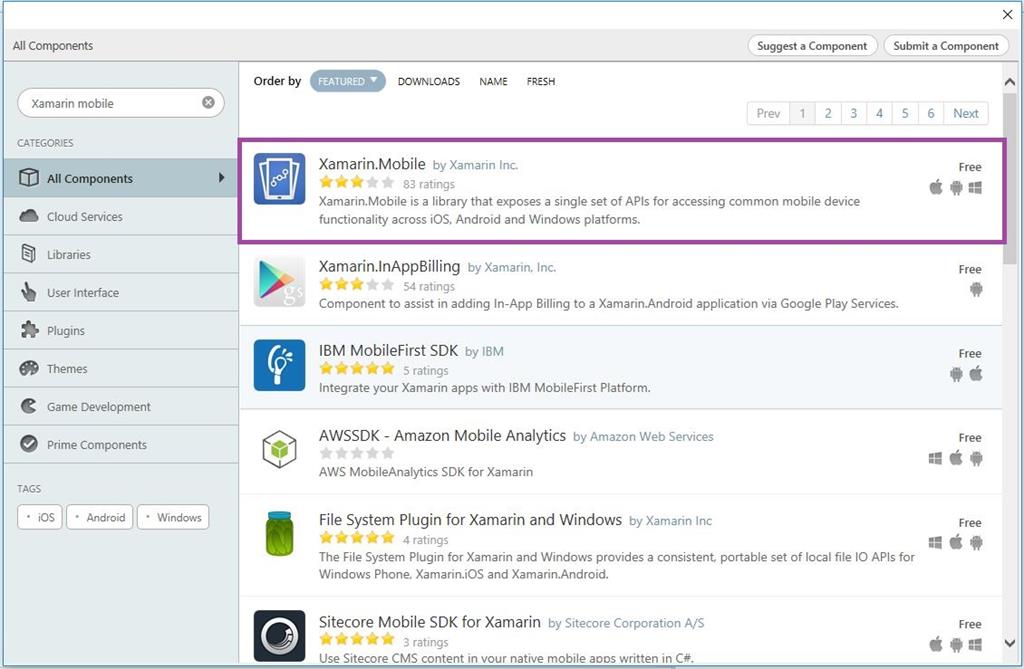Click the Submit a Component button
Image resolution: width=1024 pixels, height=669 pixels.
click(946, 46)
